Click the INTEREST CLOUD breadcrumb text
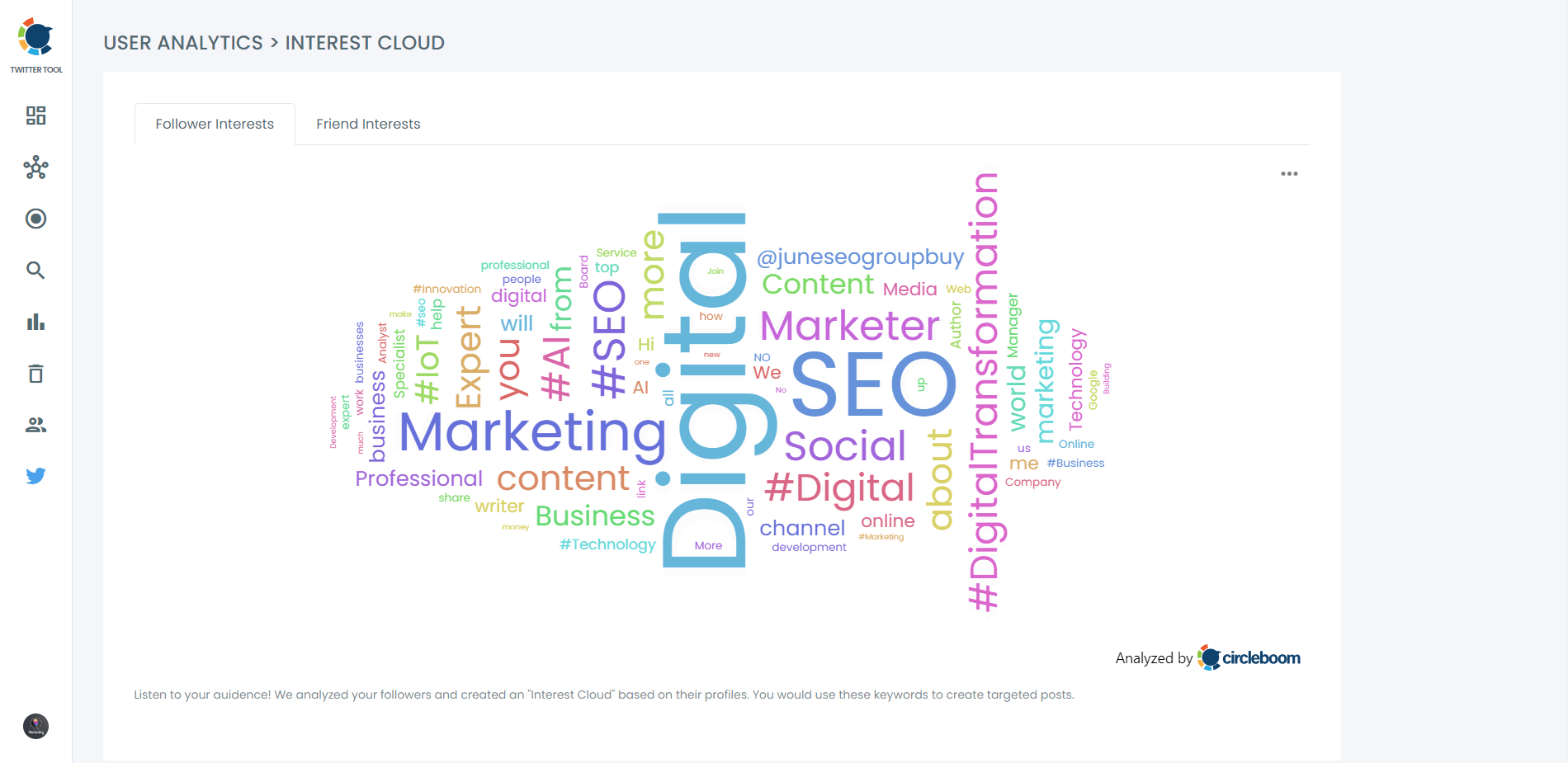 [x=365, y=43]
